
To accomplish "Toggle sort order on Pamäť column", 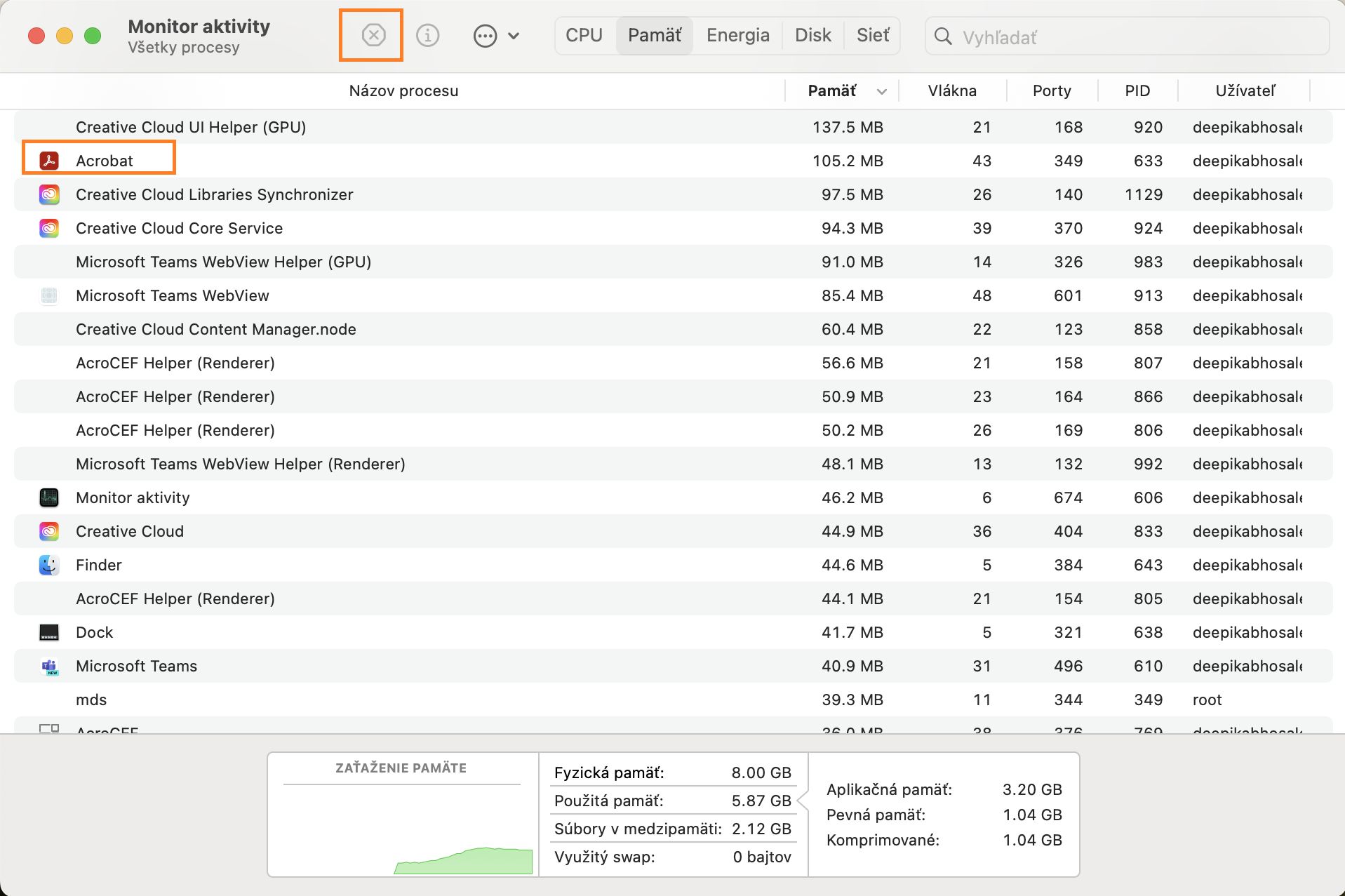I will pos(842,91).
